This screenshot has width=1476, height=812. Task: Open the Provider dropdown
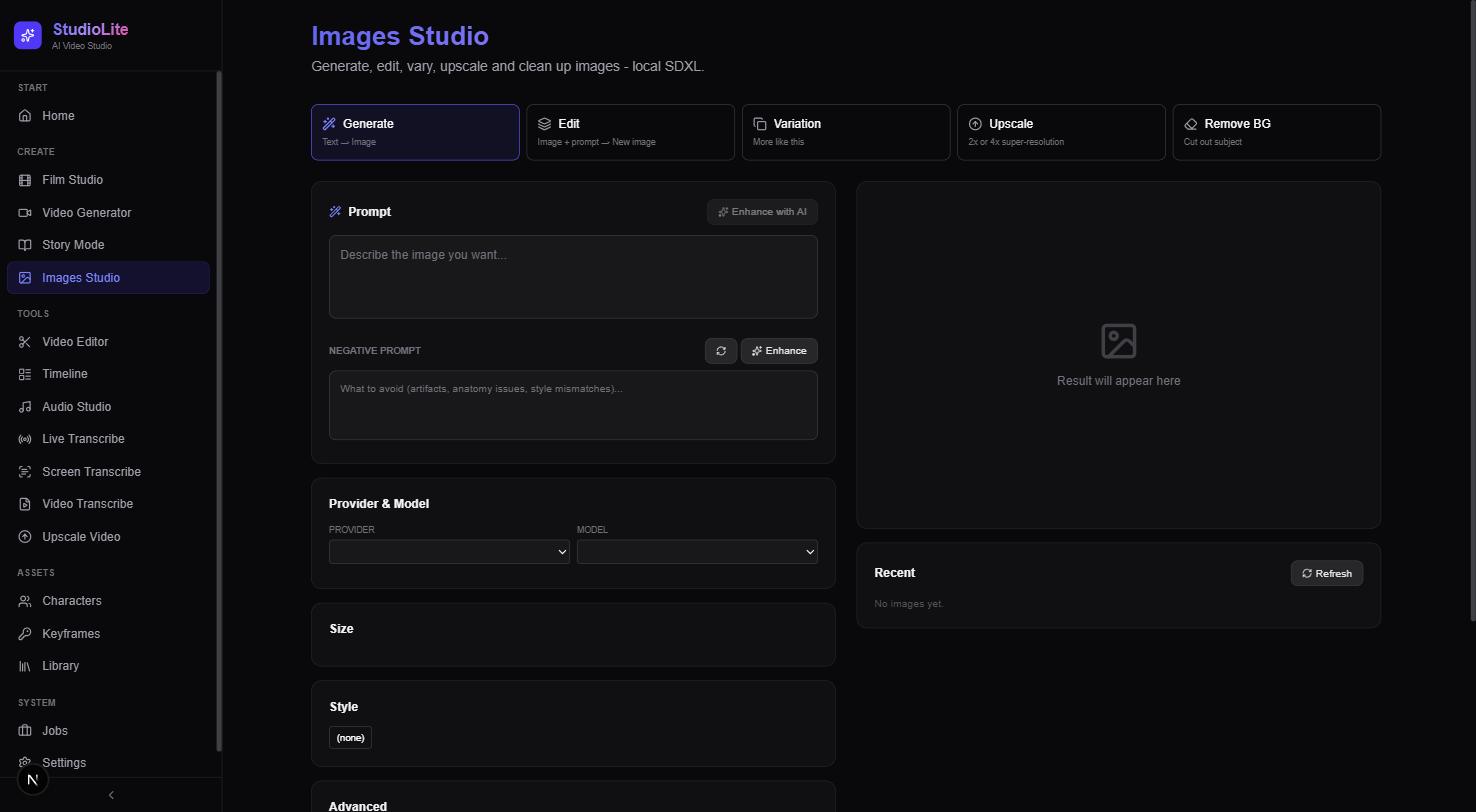(449, 552)
